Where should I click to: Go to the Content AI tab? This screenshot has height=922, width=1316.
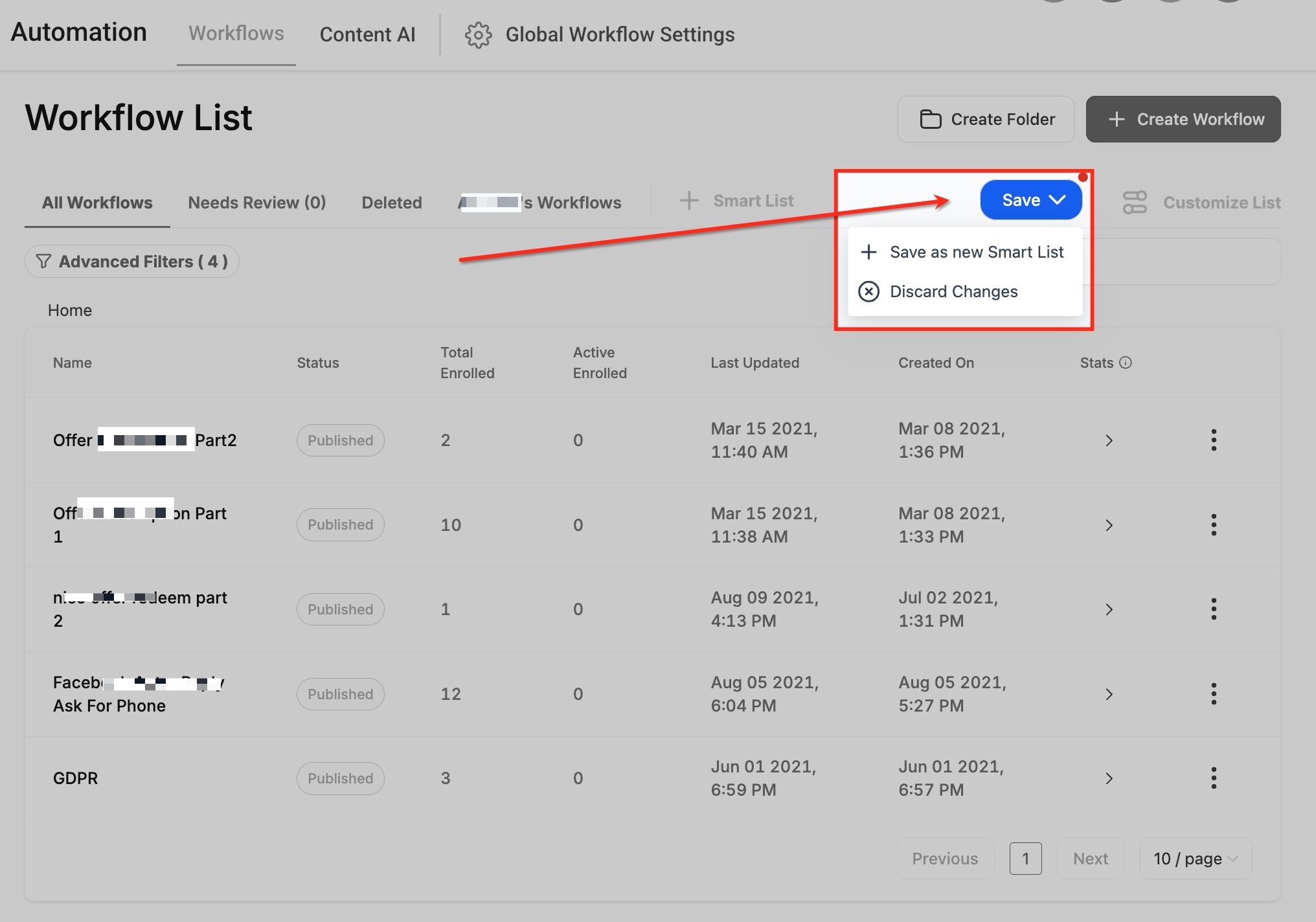coord(367,35)
